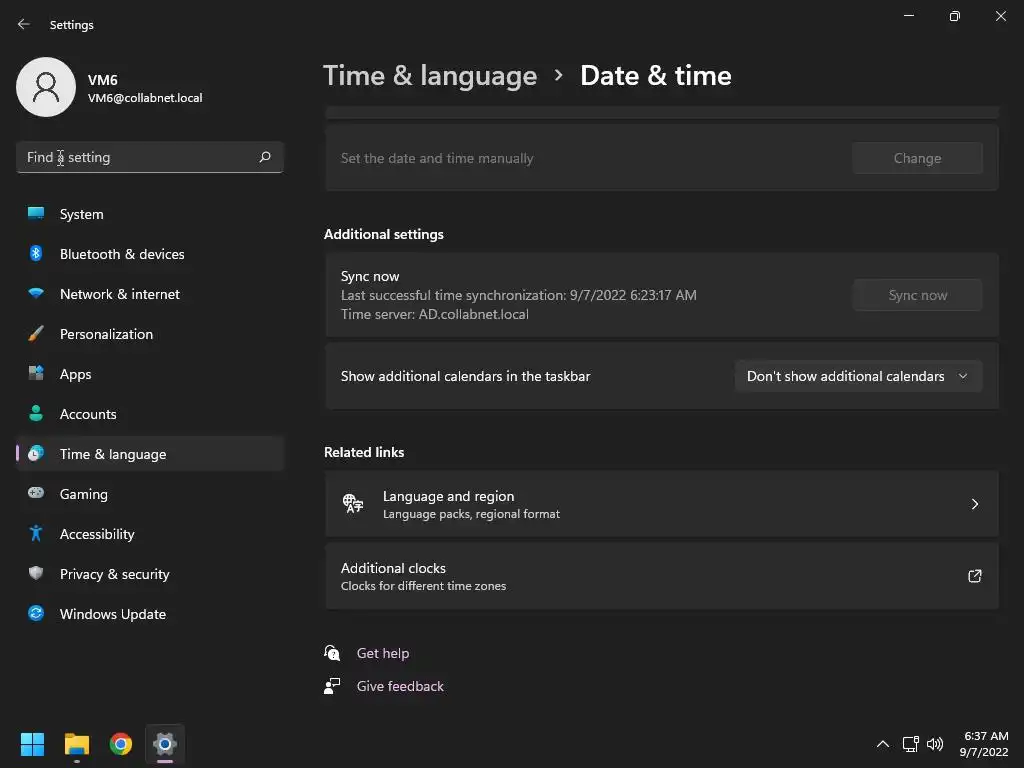
Task: Click the volume speaker tray icon
Action: click(x=935, y=744)
